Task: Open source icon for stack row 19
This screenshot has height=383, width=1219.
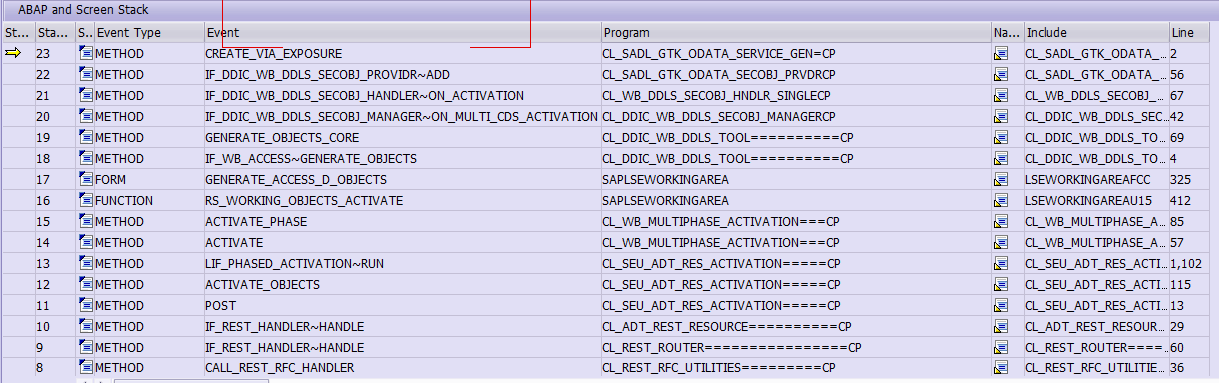Action: pyautogui.click(x=85, y=138)
